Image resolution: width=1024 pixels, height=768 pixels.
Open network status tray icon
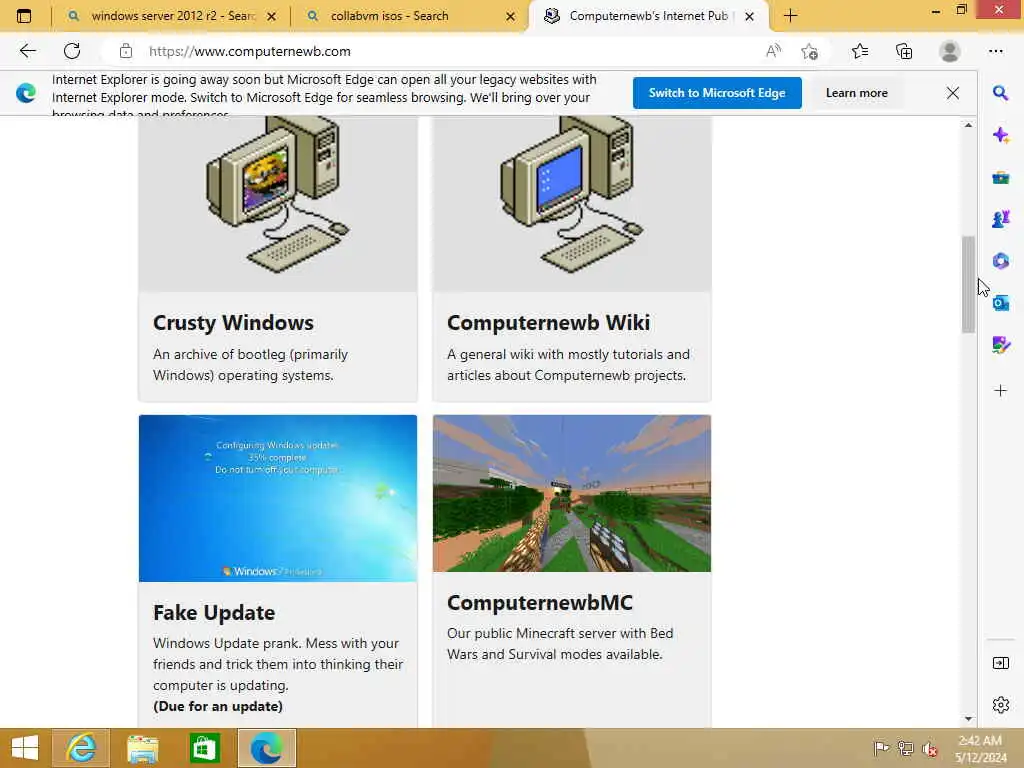tap(905, 748)
